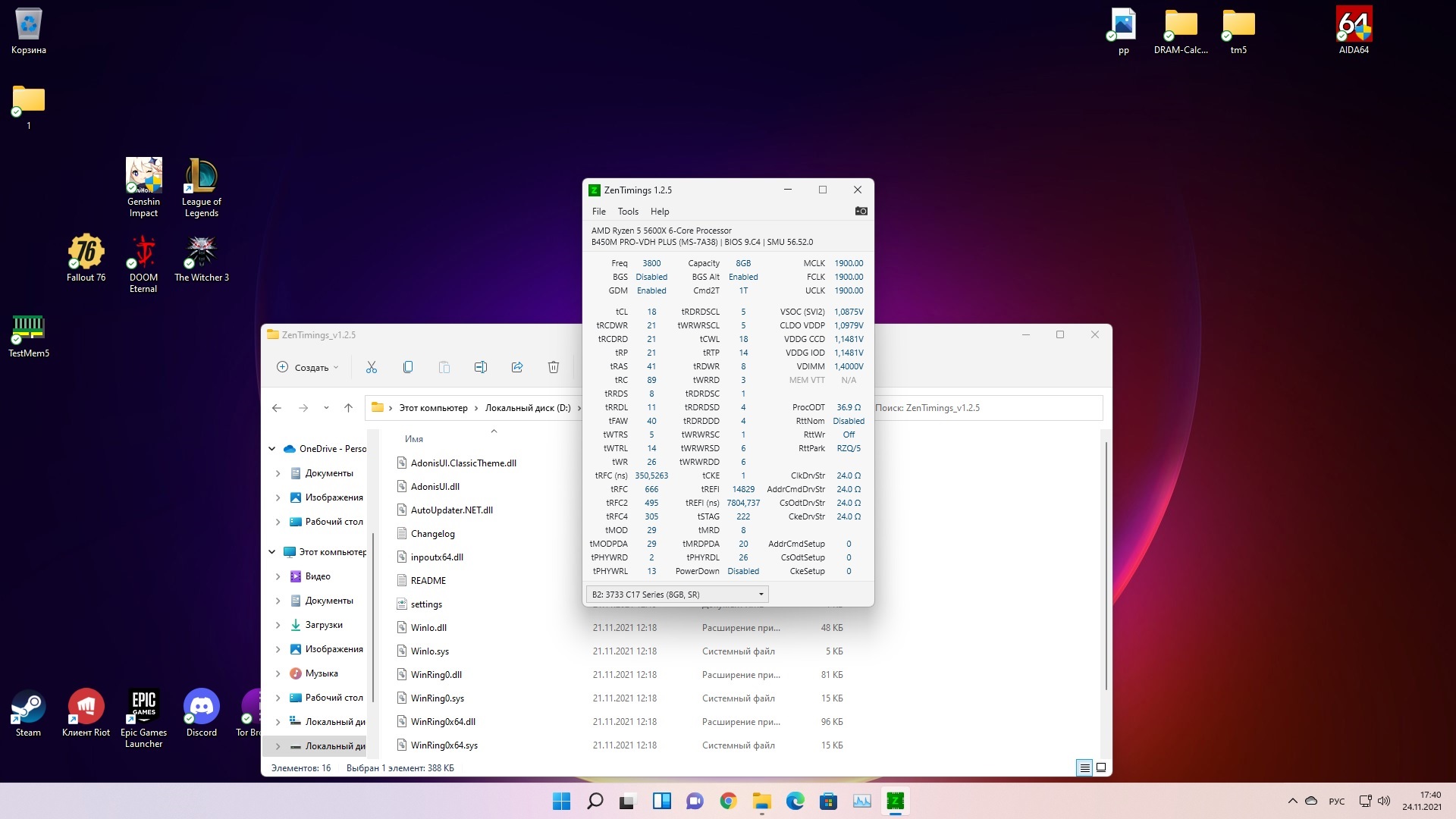Open the File menu in ZenTimings

pos(598,212)
